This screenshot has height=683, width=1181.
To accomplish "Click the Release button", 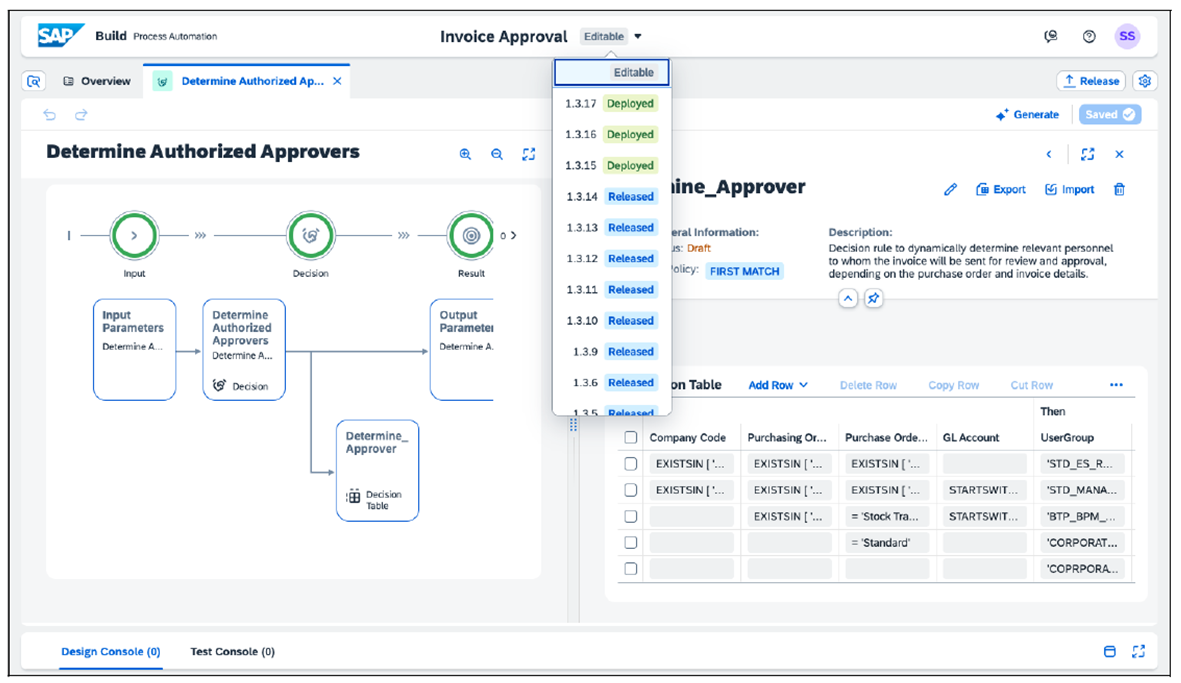I will 1091,81.
